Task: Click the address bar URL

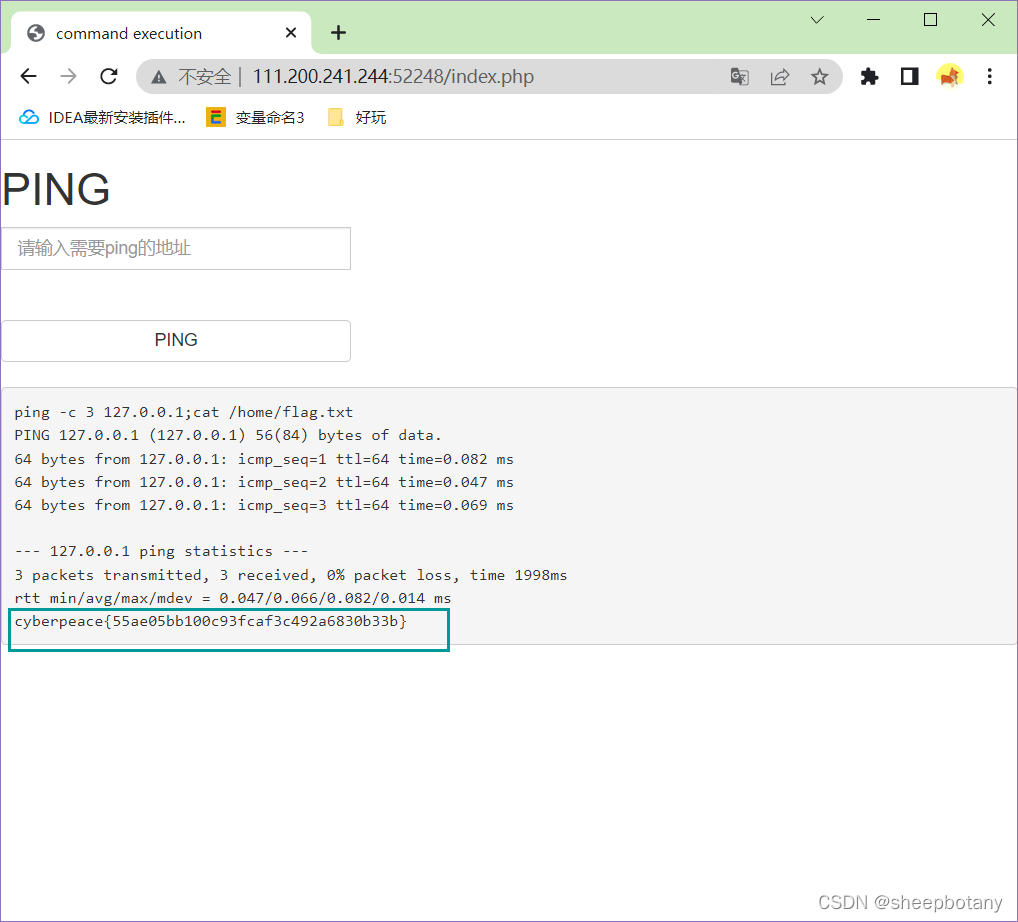Action: pyautogui.click(x=393, y=77)
